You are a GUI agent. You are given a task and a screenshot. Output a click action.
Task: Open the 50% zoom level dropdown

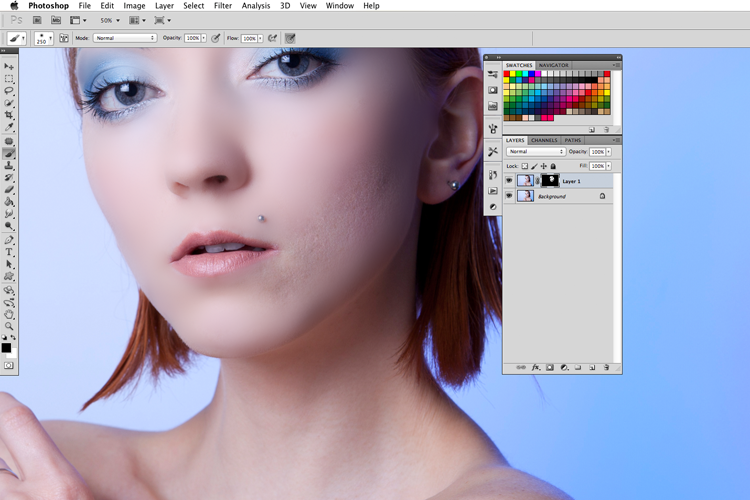point(110,21)
